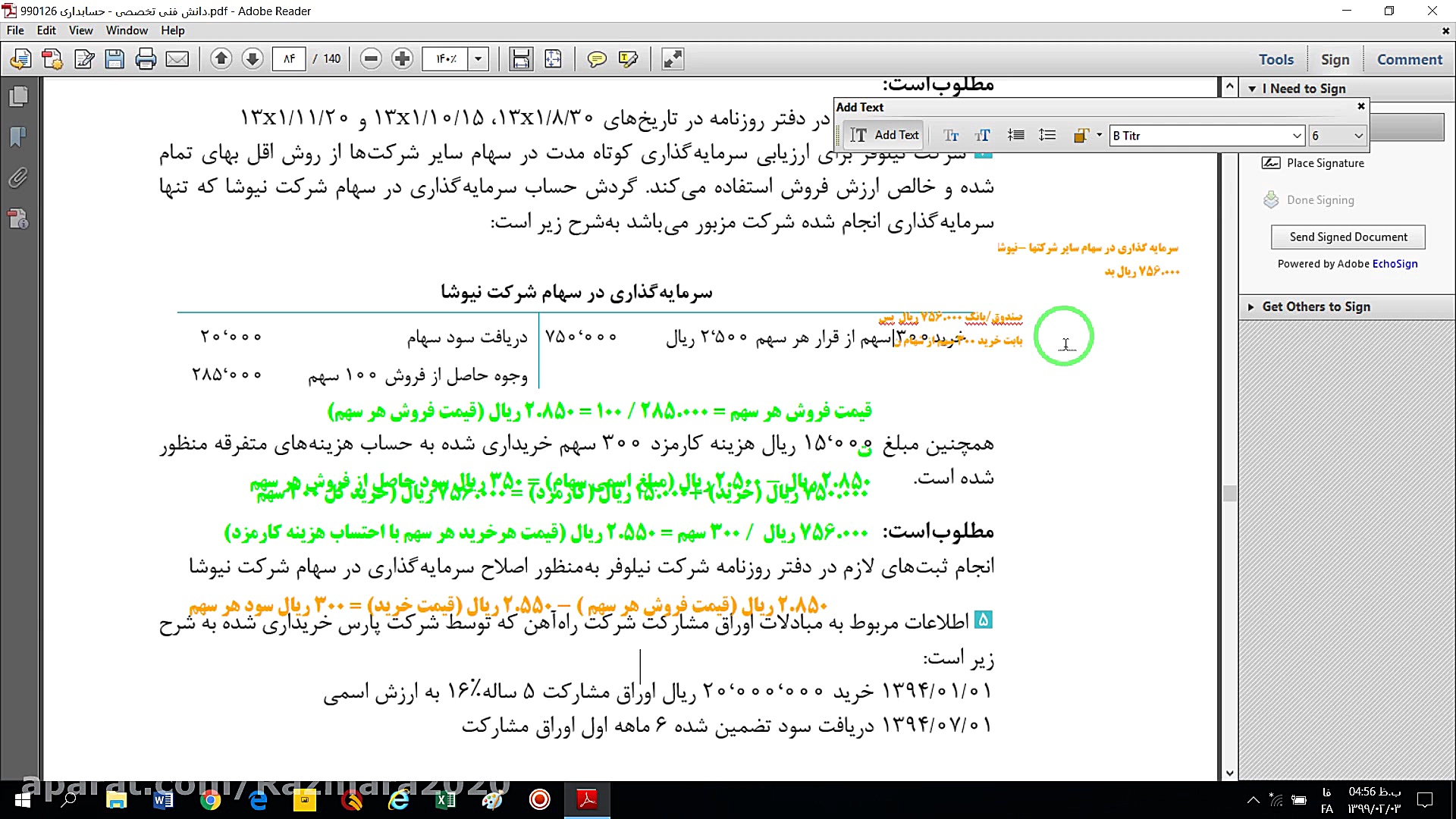Open the attachments paperclip panel

pos(18,178)
